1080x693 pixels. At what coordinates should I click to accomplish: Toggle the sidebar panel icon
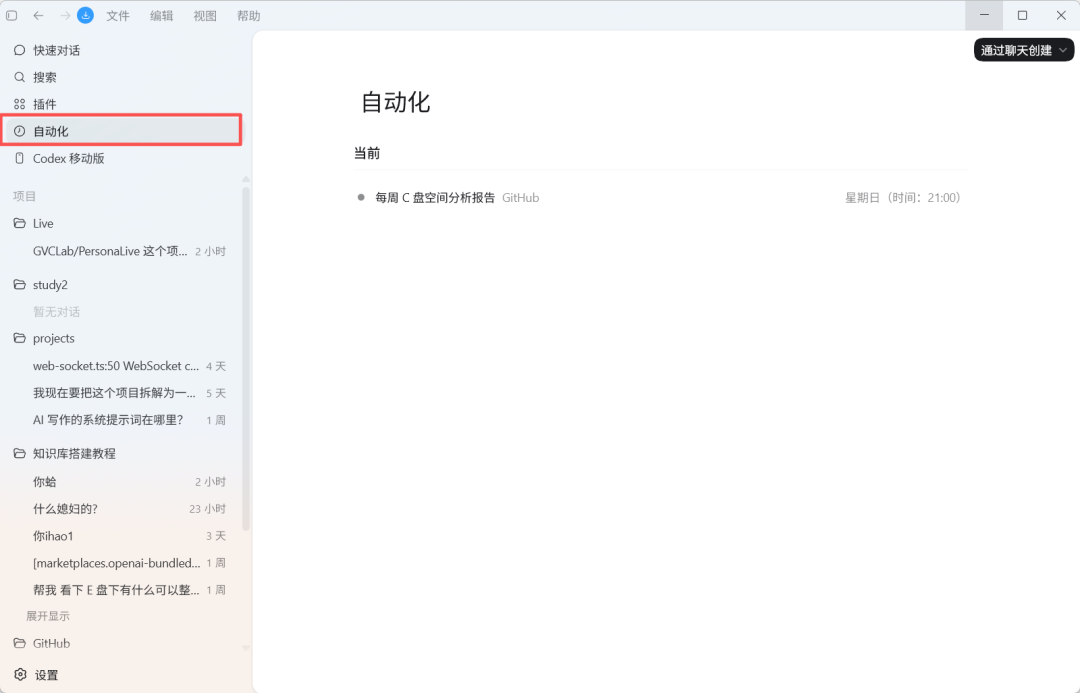tap(12, 15)
